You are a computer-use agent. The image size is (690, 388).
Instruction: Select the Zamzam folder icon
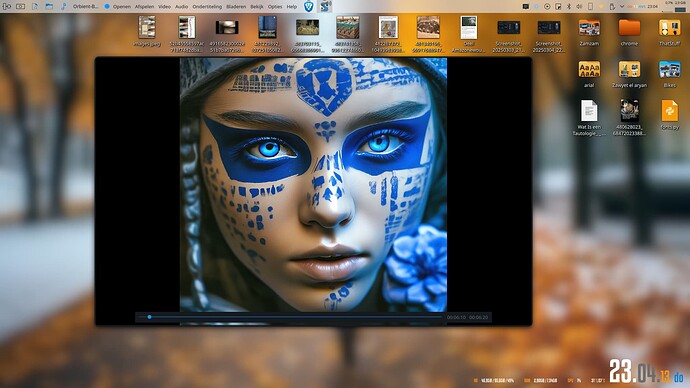pyautogui.click(x=589, y=31)
